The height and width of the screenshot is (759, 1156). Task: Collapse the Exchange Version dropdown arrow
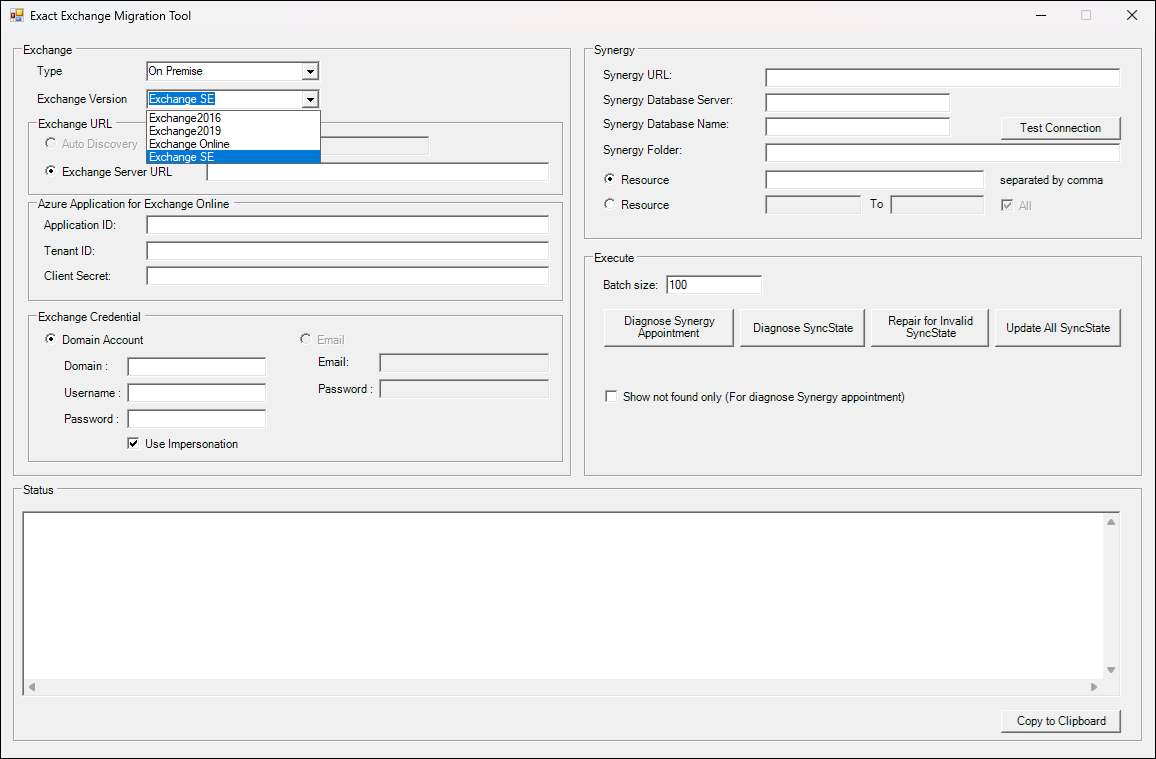tap(310, 99)
